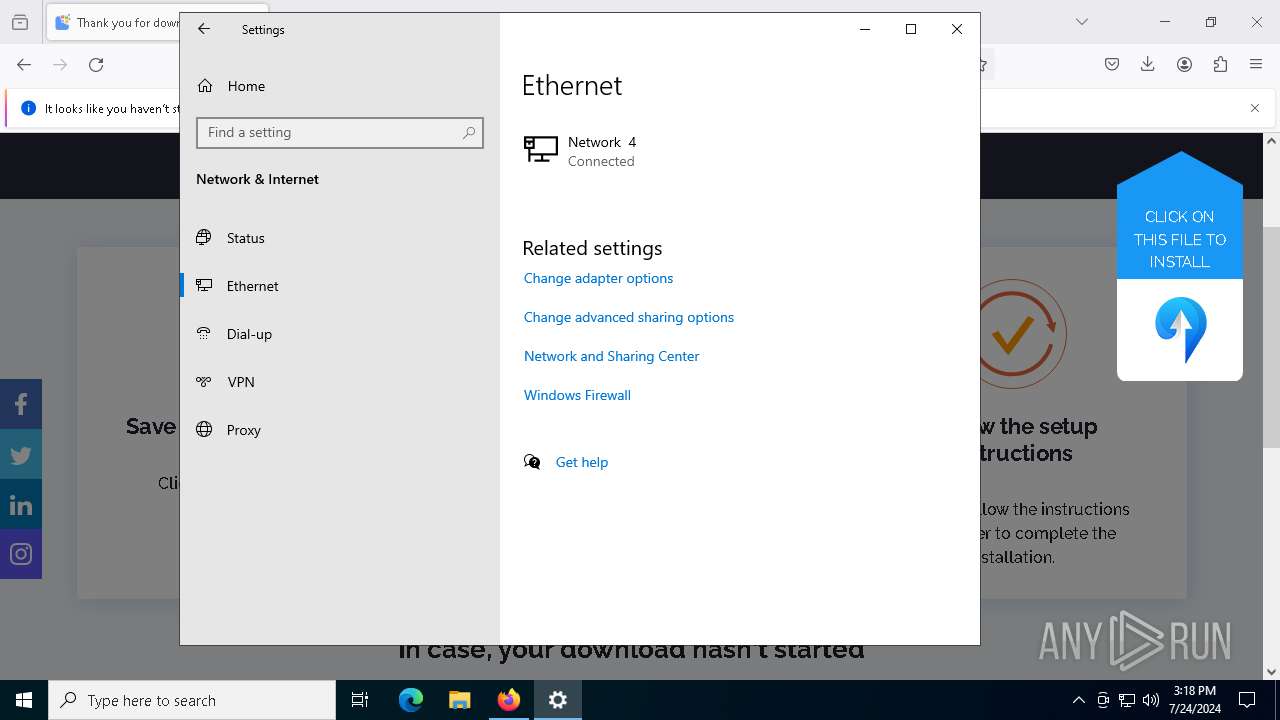This screenshot has height=720, width=1280.
Task: Click Get help link
Action: (x=582, y=462)
